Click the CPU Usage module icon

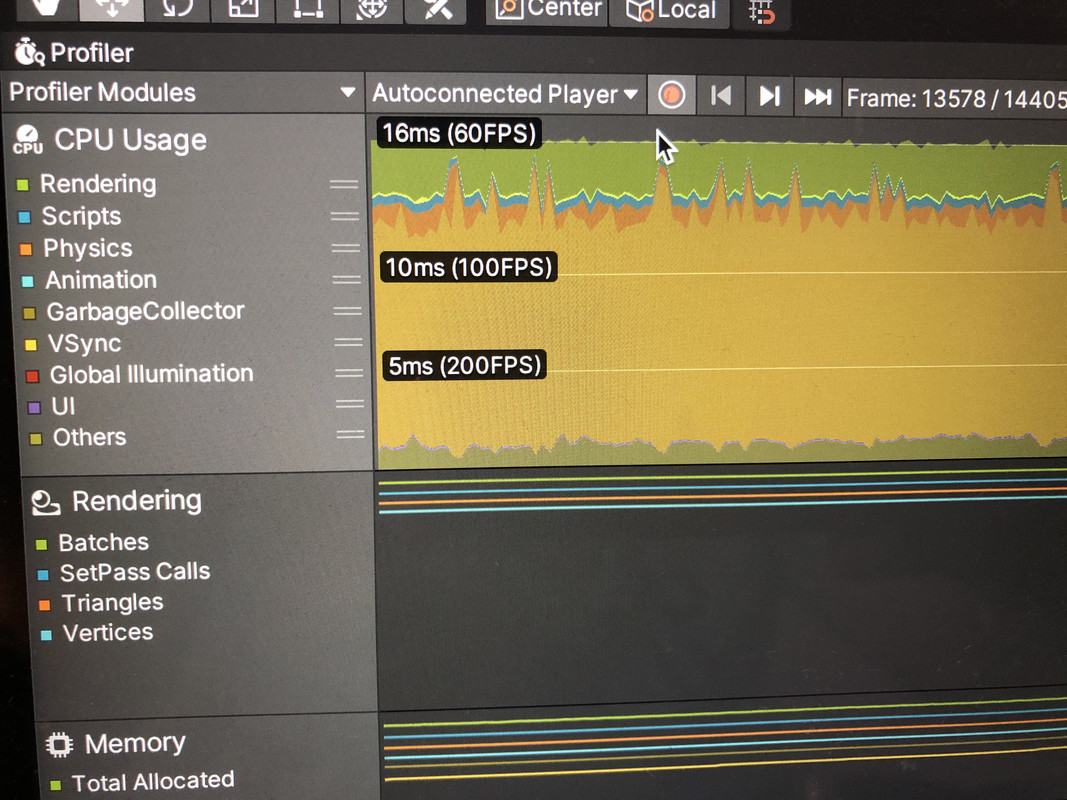click(28, 139)
